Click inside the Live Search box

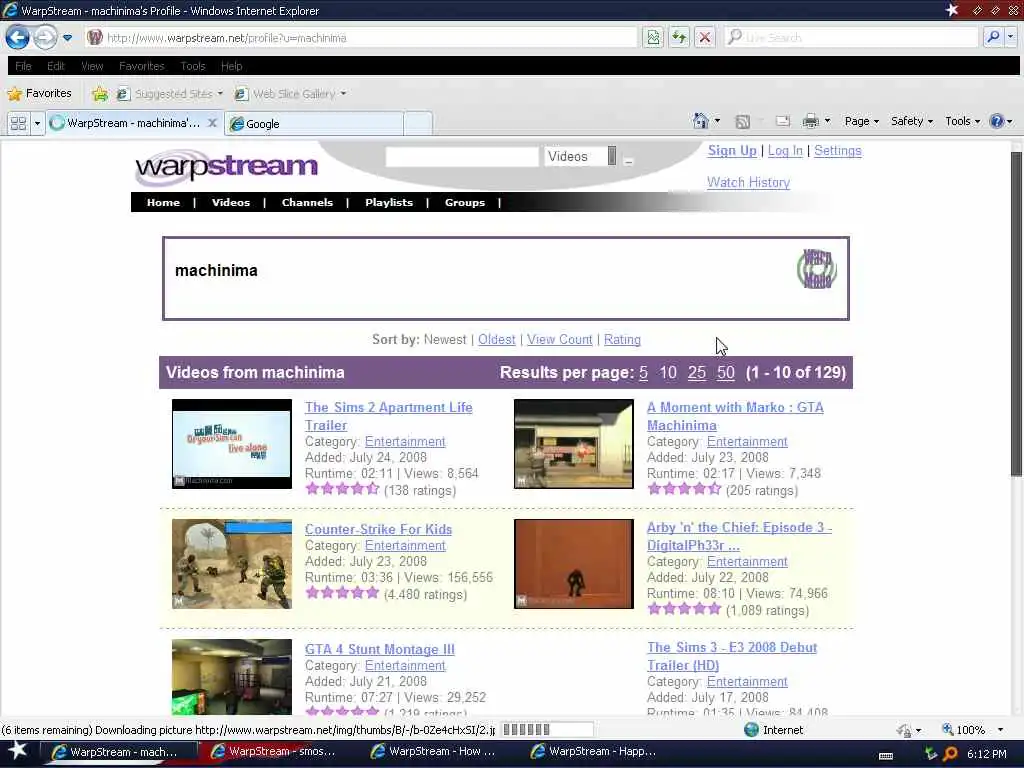852,37
